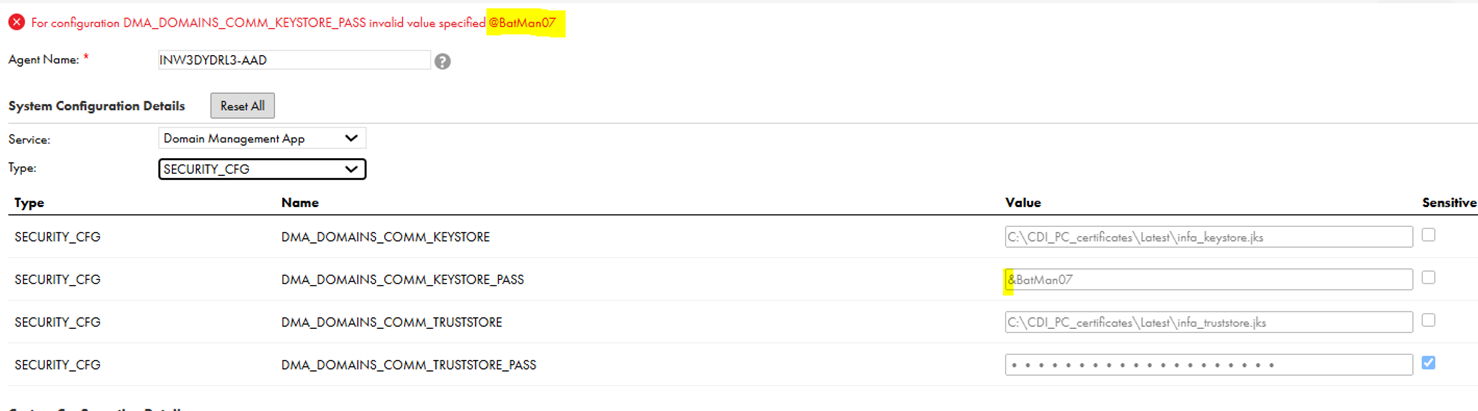Screen dimensions: 1478x411
Task: Toggle Sensitive checkbox for DMA_DOMAINS_COMM_KEYSTORE
Action: tap(1428, 234)
